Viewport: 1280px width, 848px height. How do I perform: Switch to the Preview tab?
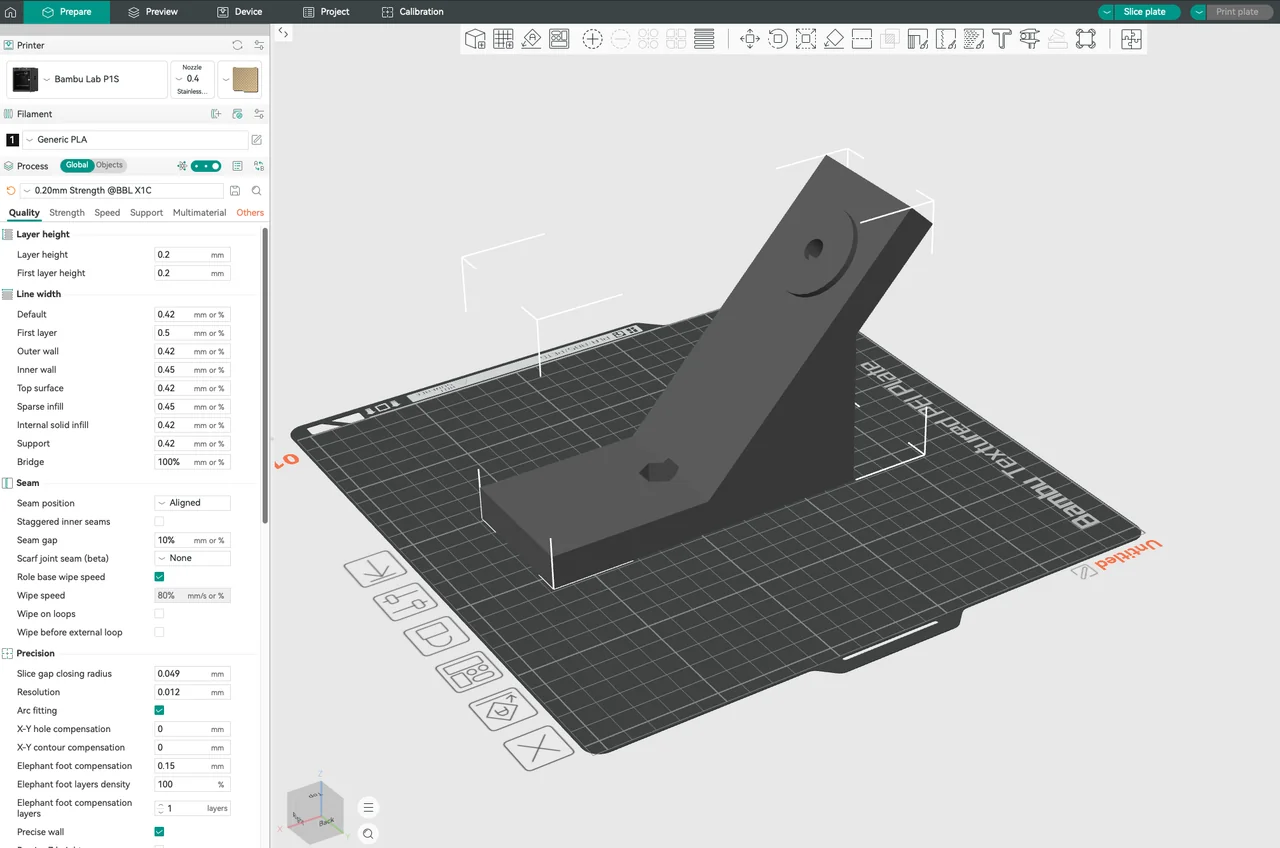[153, 12]
